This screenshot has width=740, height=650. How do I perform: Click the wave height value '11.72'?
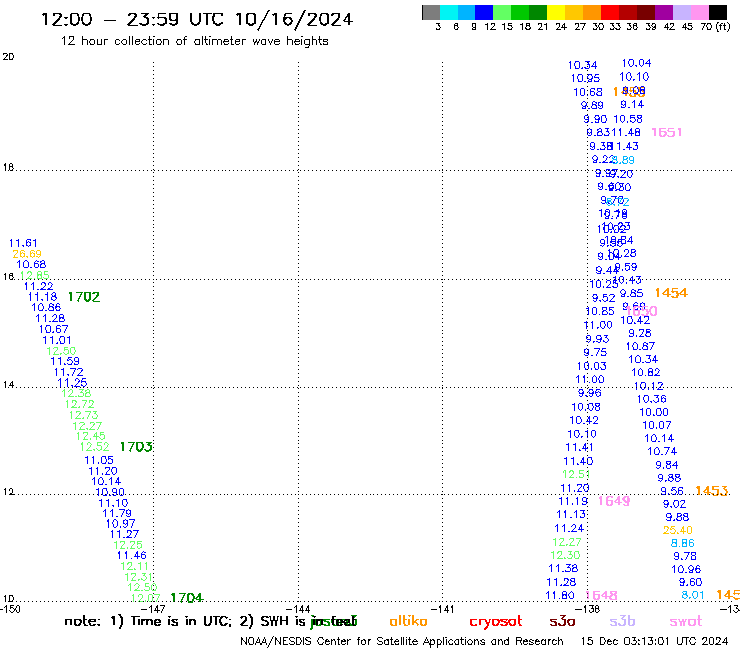tap(69, 372)
